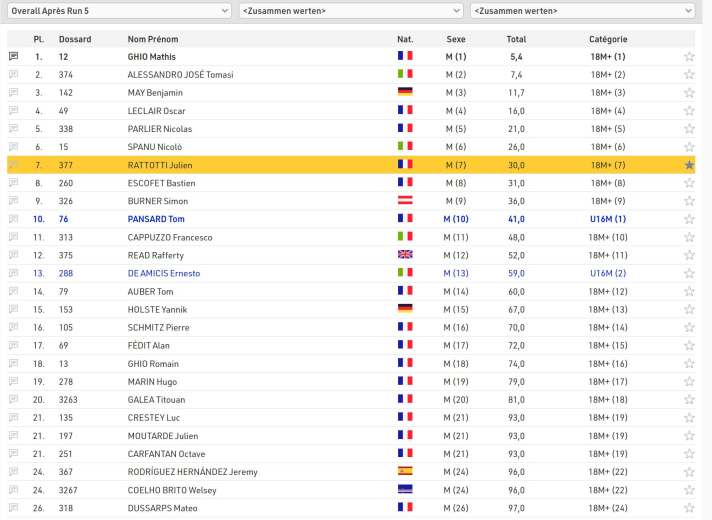Click the 'Pl.' column header
The height and width of the screenshot is (520, 712).
tap(39, 39)
